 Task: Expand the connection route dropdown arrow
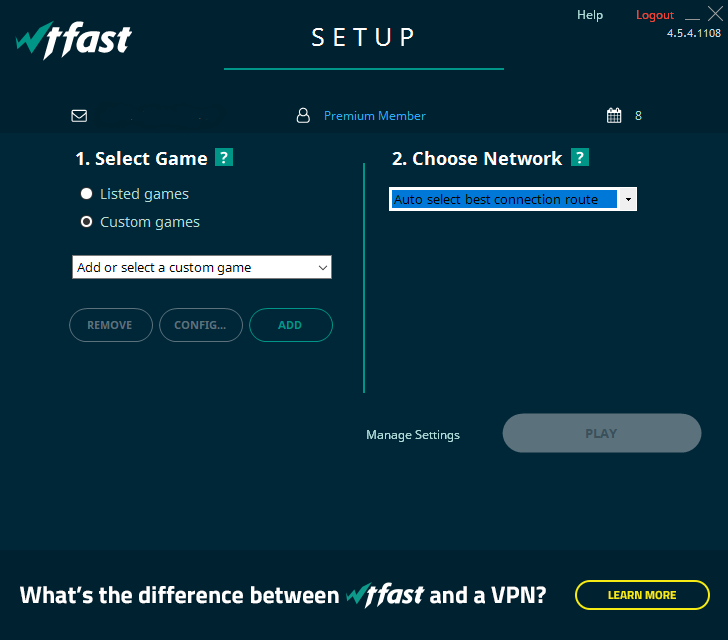(x=628, y=199)
